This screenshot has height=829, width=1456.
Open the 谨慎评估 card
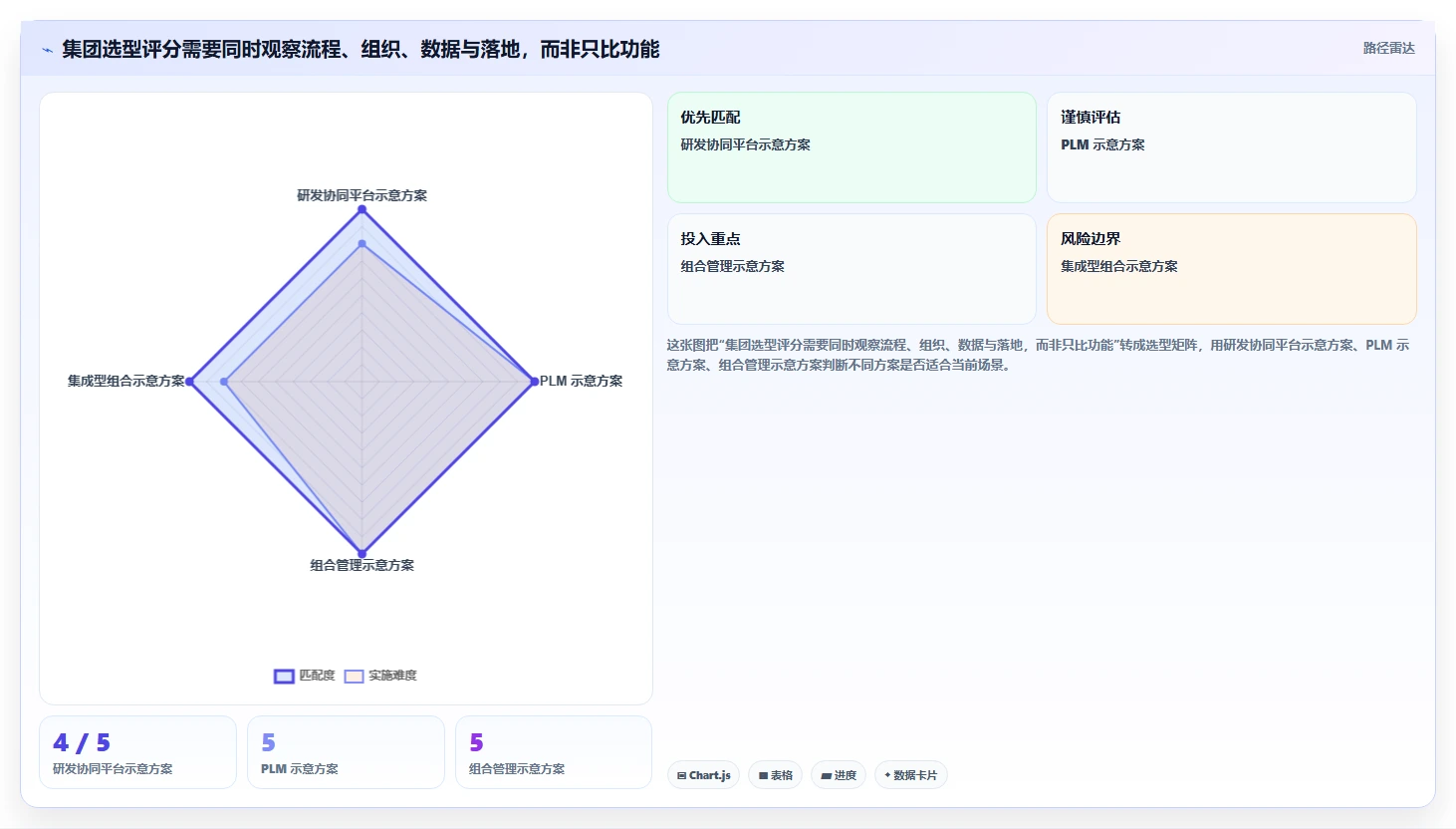[1231, 147]
